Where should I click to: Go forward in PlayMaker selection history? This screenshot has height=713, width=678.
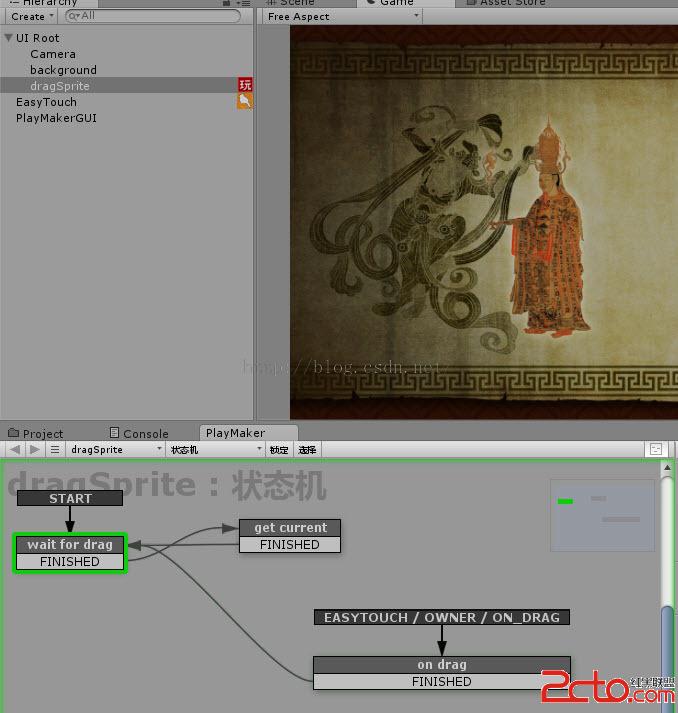34,450
